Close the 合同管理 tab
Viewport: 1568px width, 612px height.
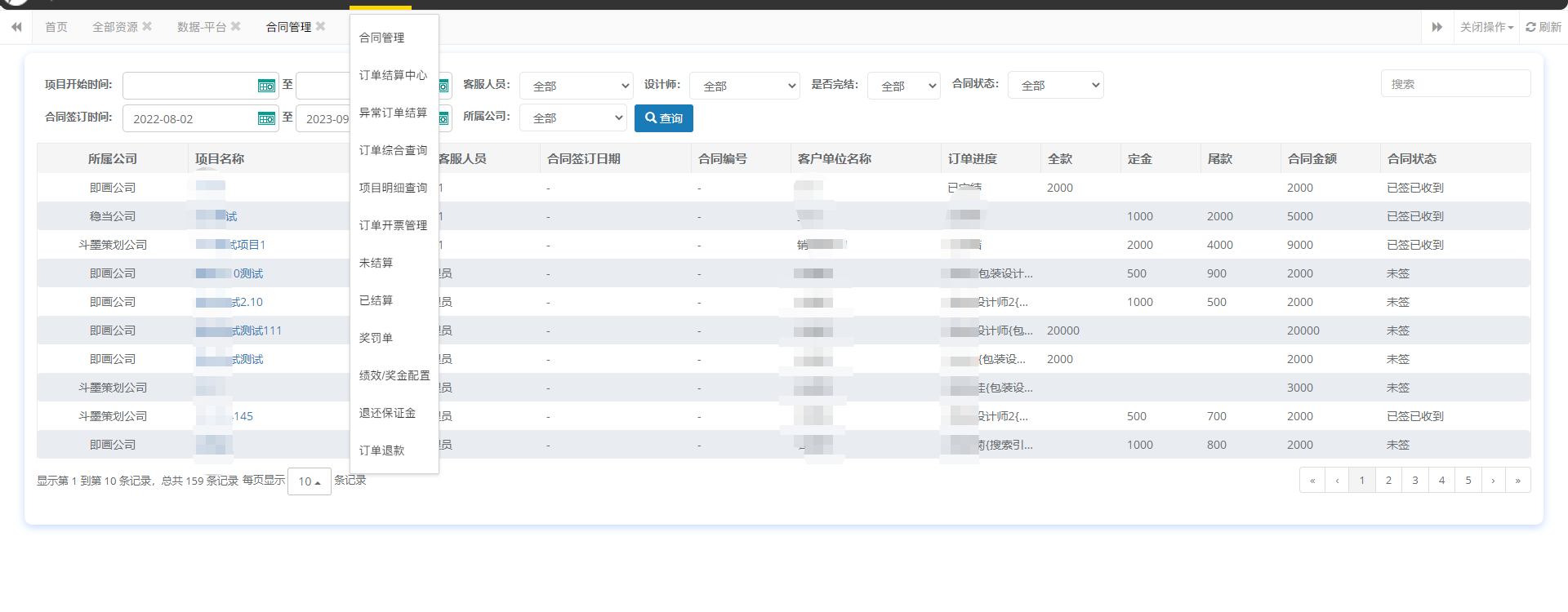(x=321, y=26)
